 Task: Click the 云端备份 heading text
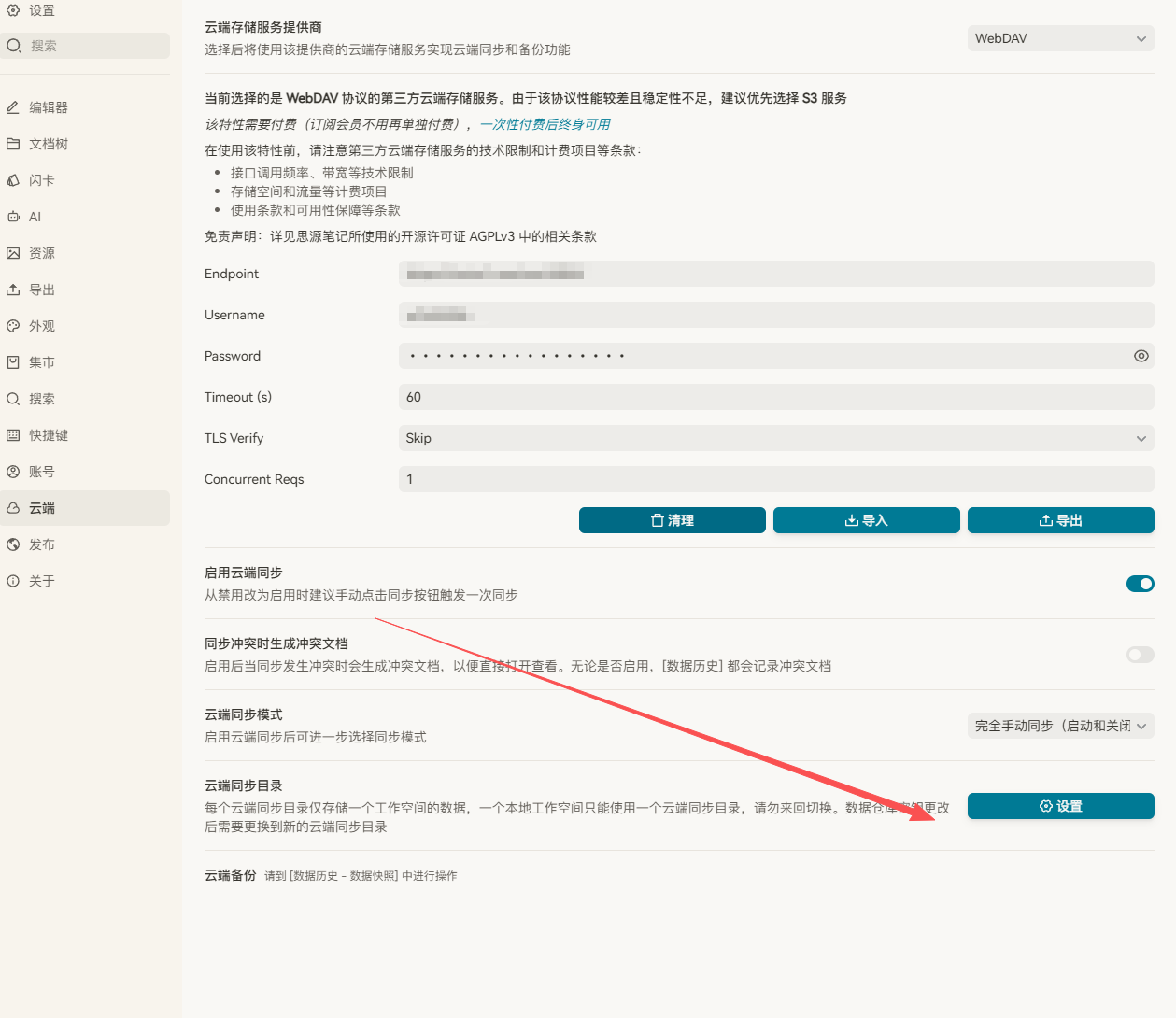231,875
